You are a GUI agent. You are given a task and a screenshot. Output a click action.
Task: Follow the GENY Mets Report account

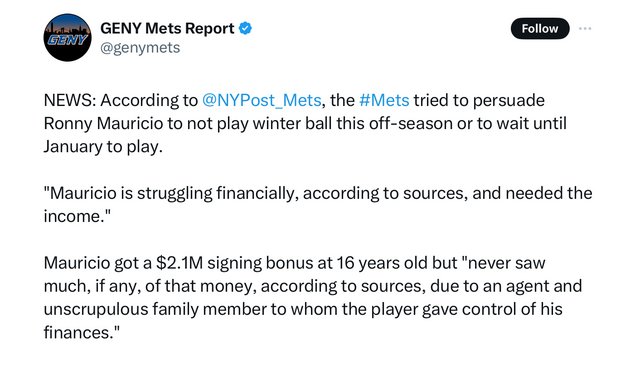pyautogui.click(x=540, y=29)
